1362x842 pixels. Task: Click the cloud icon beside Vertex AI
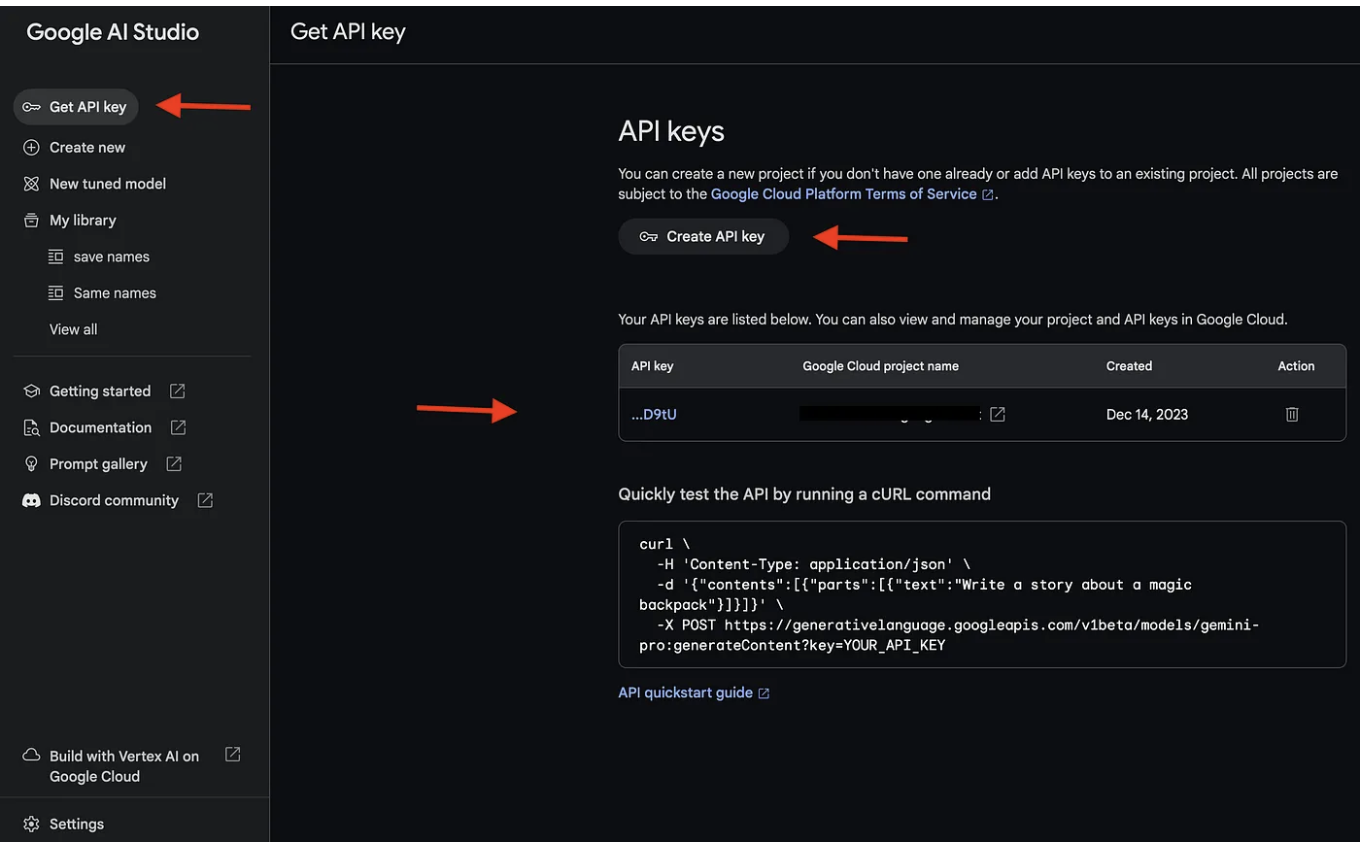pyautogui.click(x=31, y=755)
